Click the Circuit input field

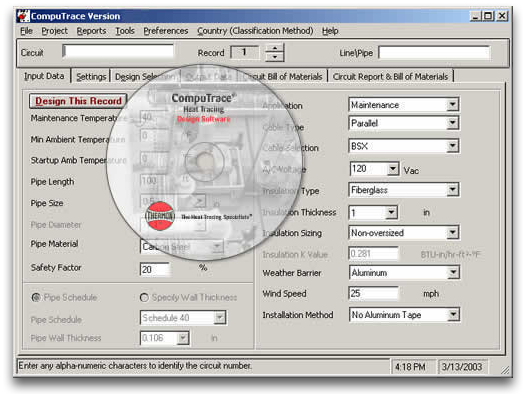tap(118, 52)
